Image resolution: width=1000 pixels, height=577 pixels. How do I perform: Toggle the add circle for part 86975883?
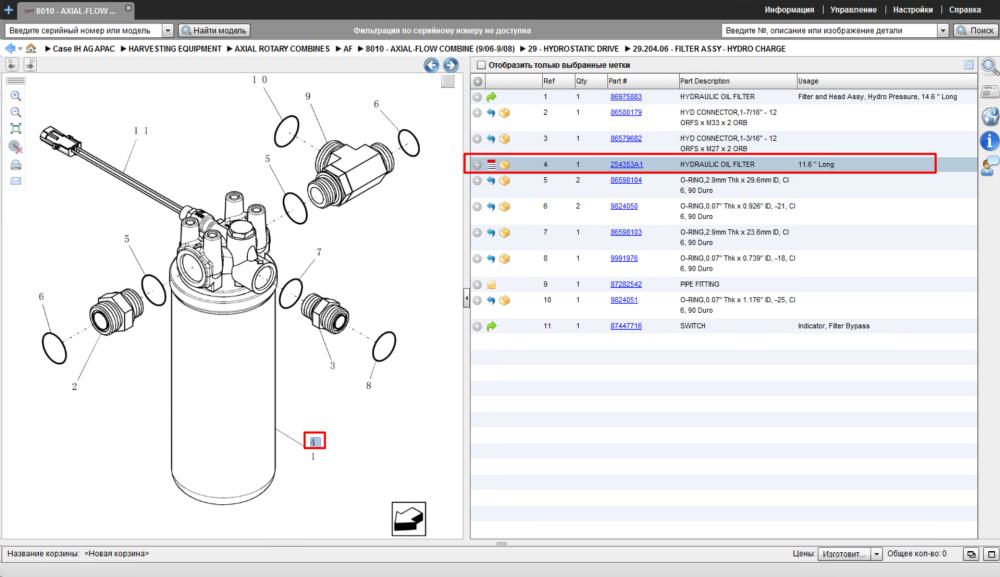click(477, 97)
